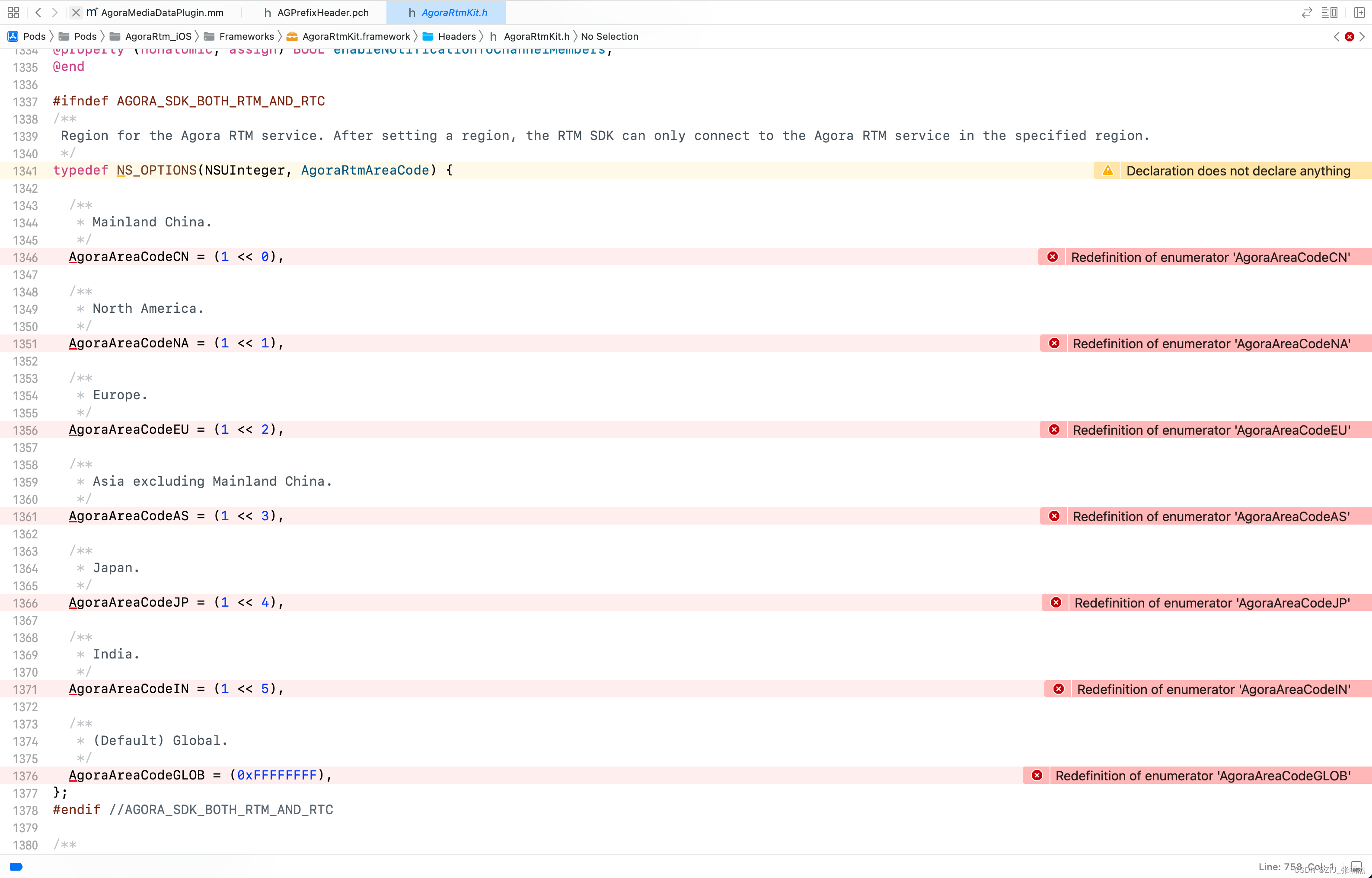Toggle the minimap editor options icon
Viewport: 1372px width, 878px height.
point(1329,13)
